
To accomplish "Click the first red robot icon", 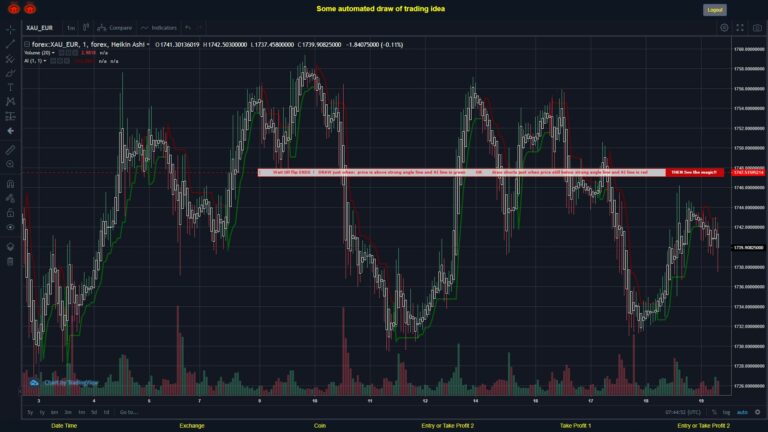I will point(14,8).
